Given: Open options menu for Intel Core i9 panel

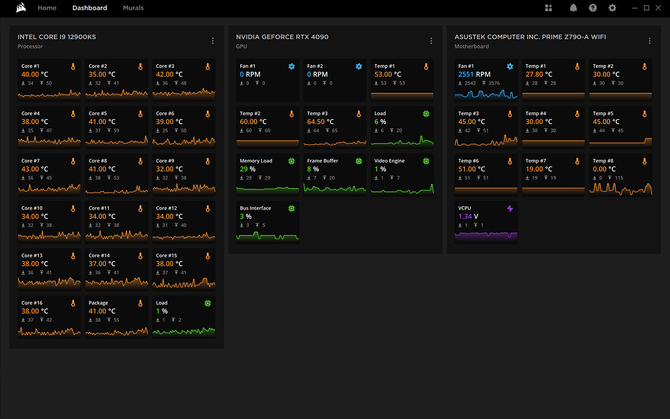Looking at the screenshot, I should tap(213, 41).
